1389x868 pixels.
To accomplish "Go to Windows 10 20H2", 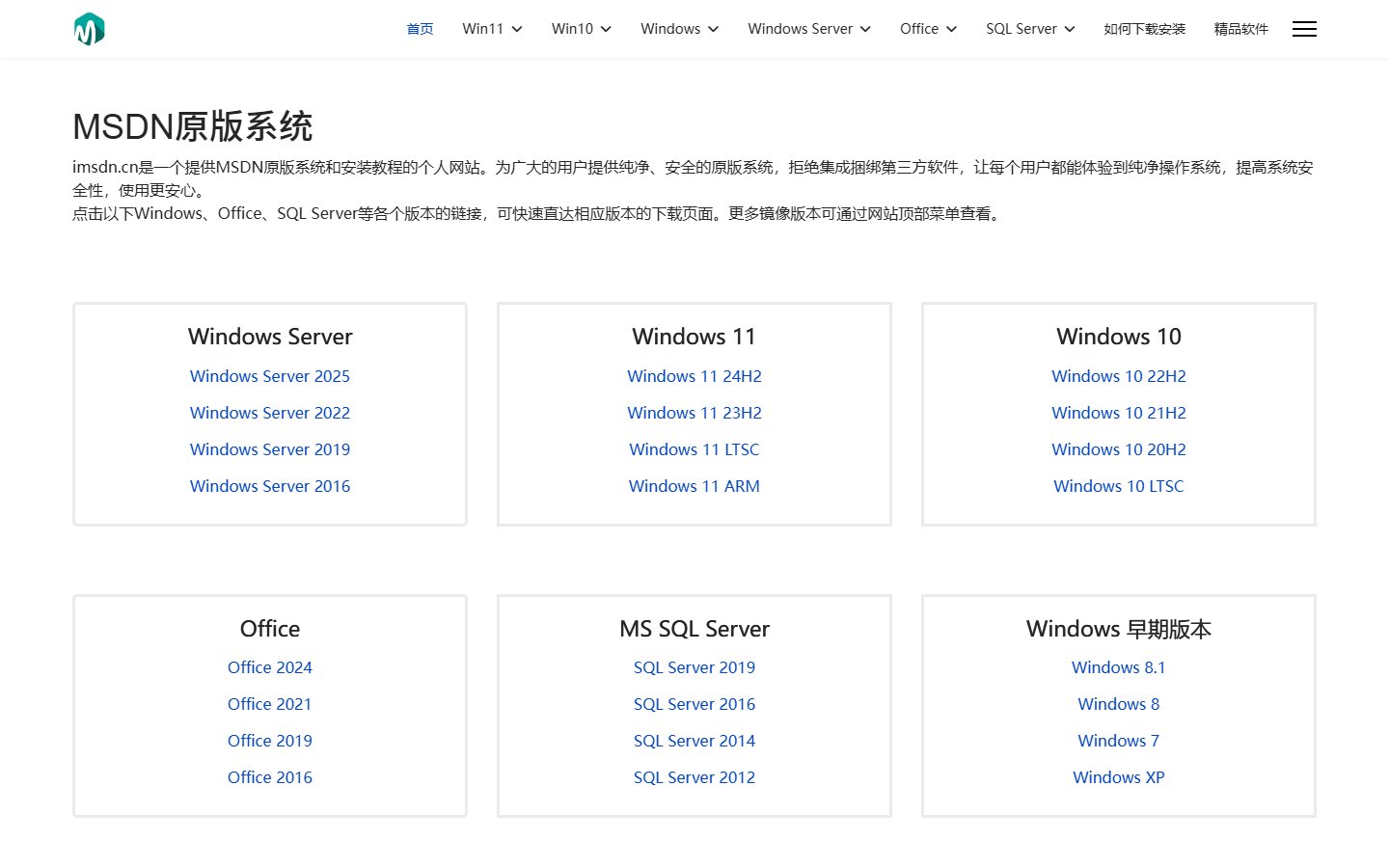I will click(x=1119, y=449).
